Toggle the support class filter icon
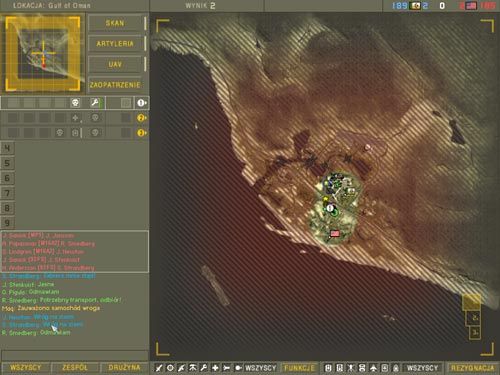This screenshot has height=375, width=500. pyautogui.click(x=193, y=368)
